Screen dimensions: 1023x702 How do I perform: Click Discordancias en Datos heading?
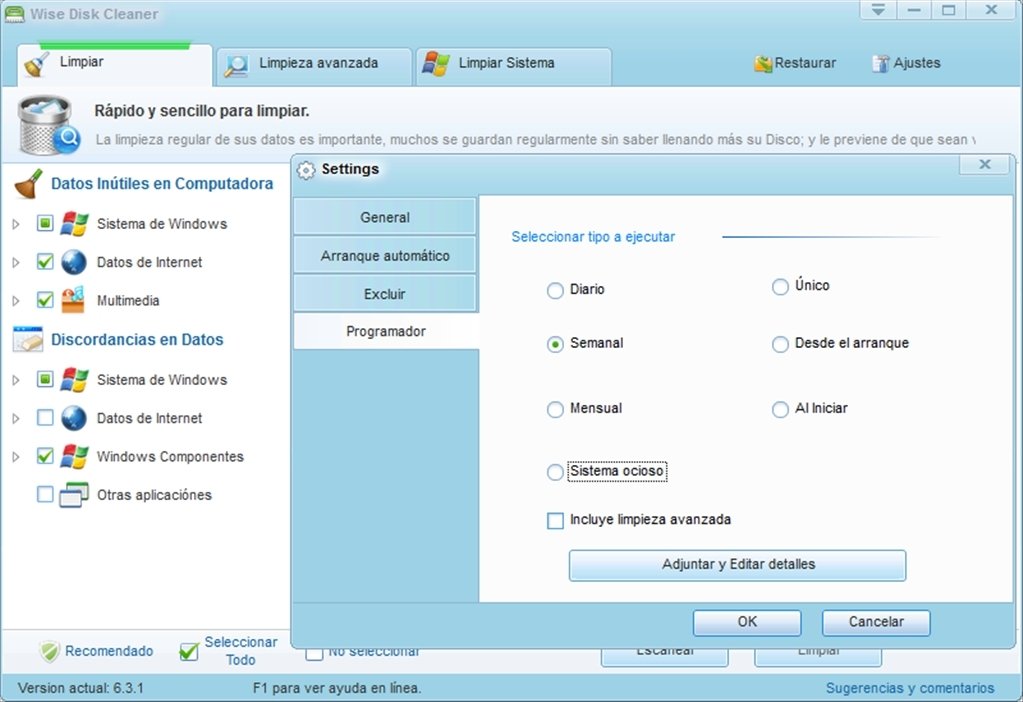pos(137,340)
